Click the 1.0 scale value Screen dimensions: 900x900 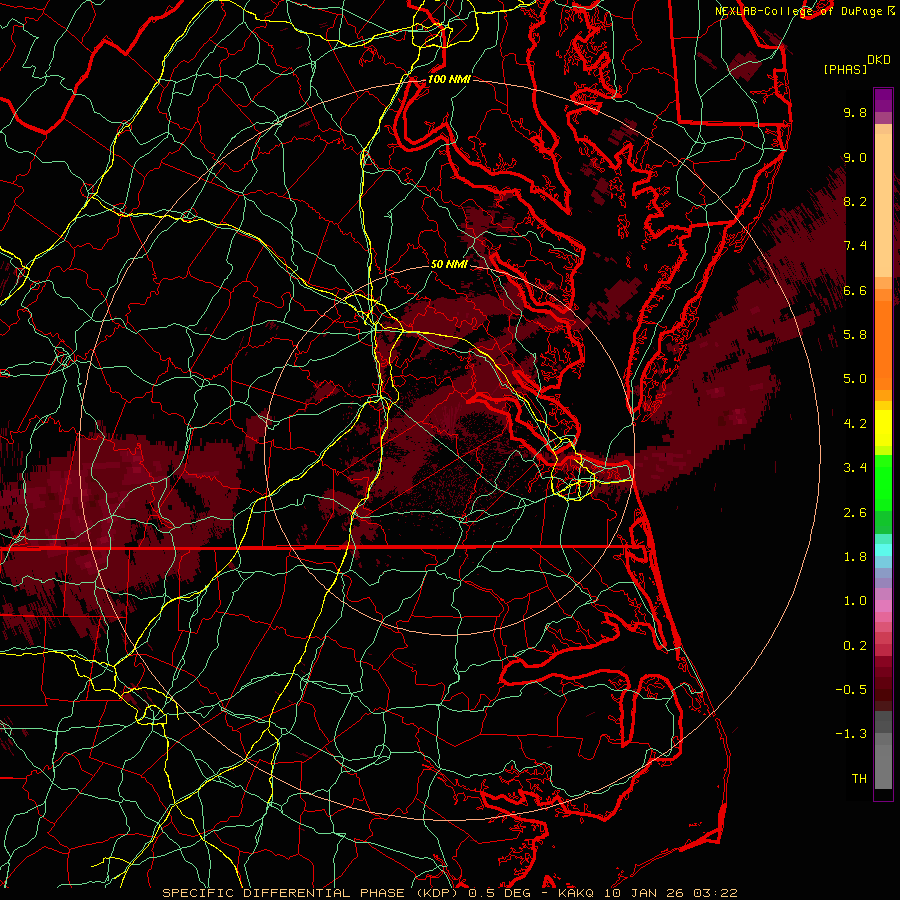[x=855, y=601]
